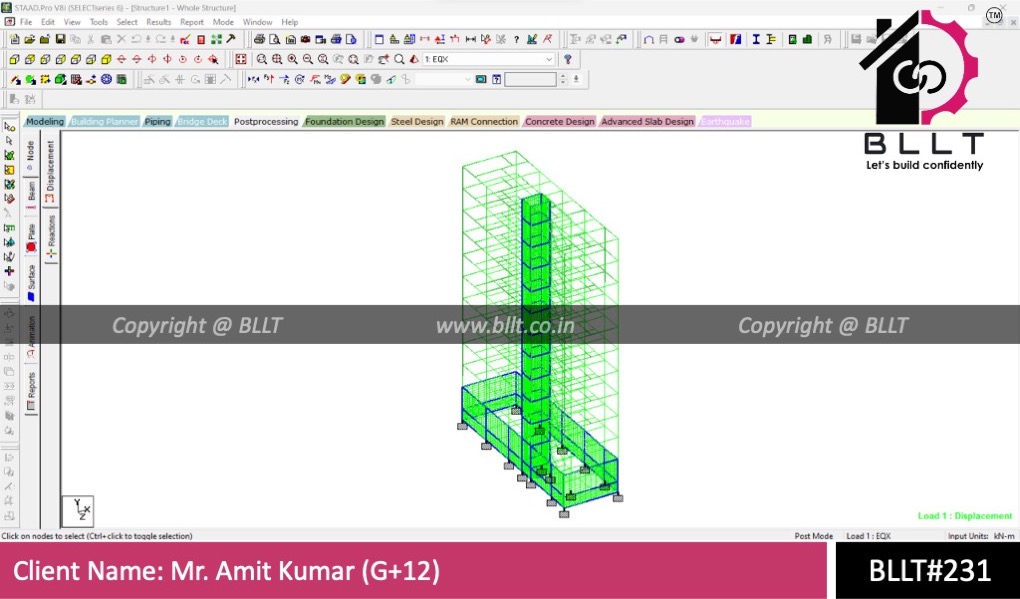
Task: Click the 'Load 1 : EQX' status bar entry
Action: coord(868,536)
